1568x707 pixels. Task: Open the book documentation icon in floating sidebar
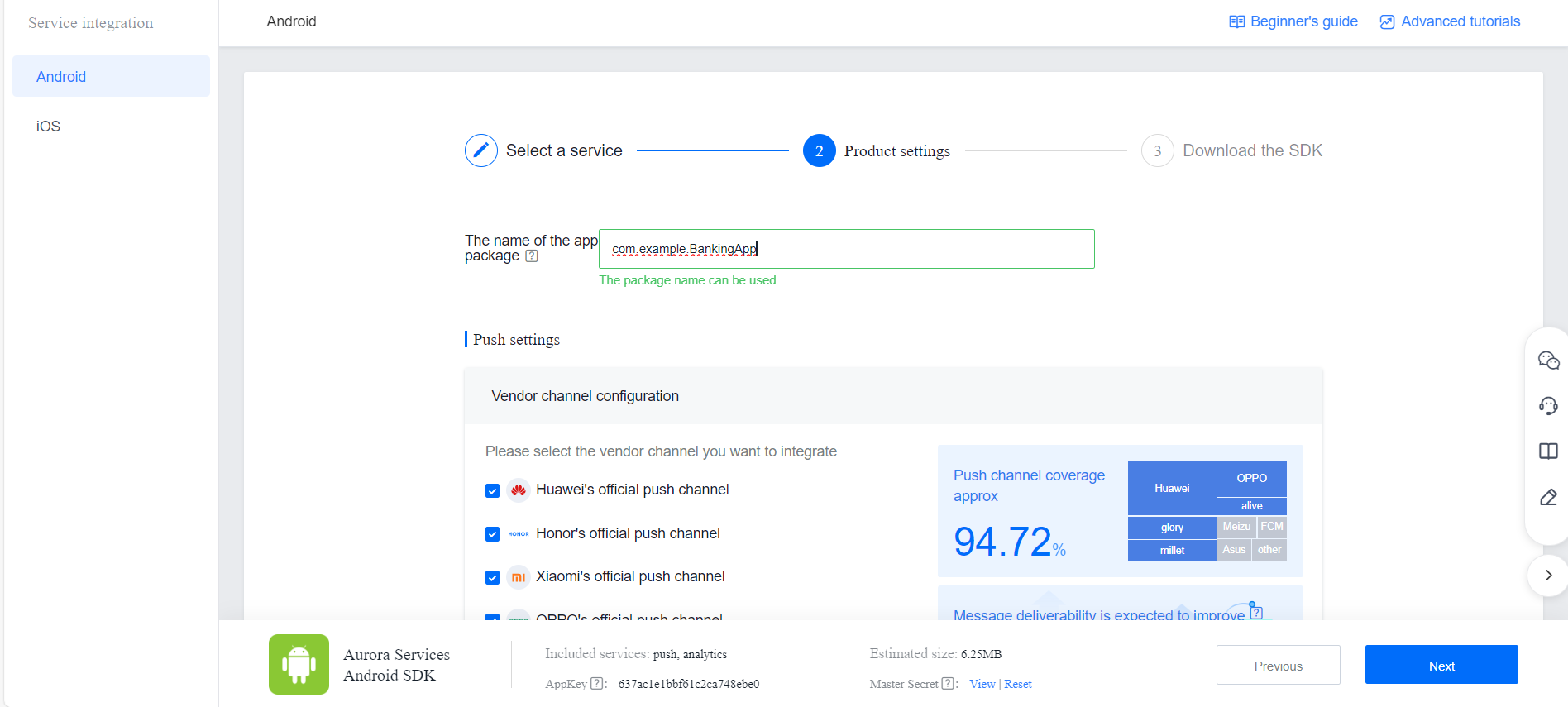[1548, 451]
